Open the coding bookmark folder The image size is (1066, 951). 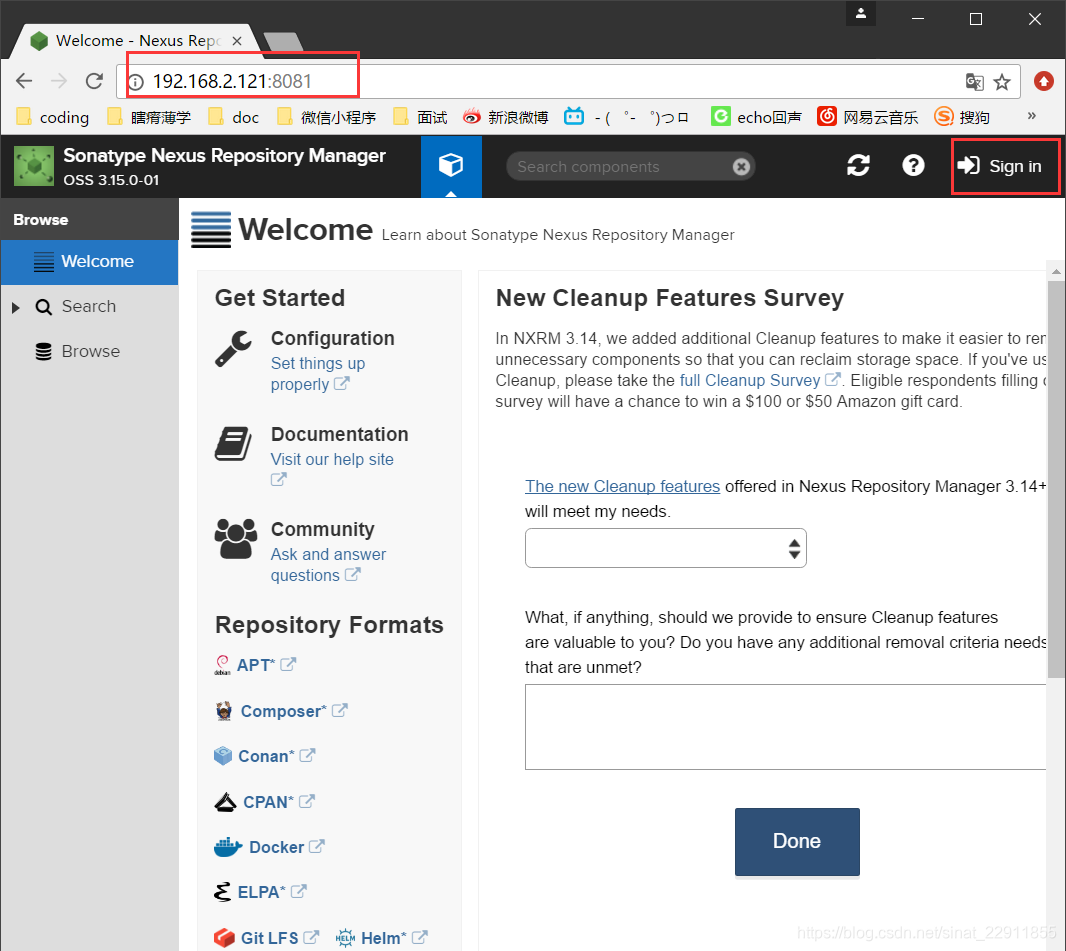tap(52, 117)
